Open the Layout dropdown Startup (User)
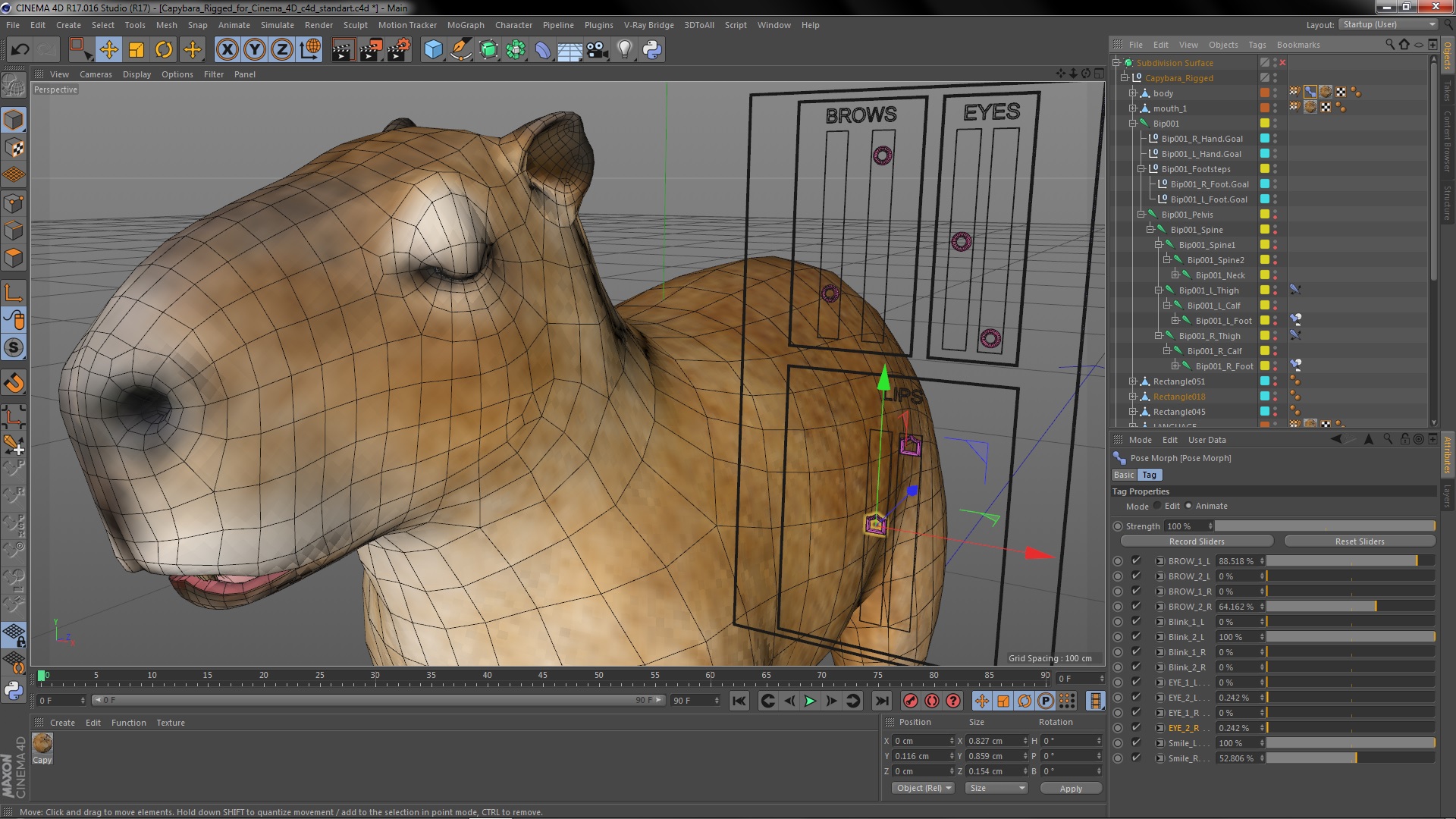Screen dimensions: 1456x819 (x=1388, y=24)
